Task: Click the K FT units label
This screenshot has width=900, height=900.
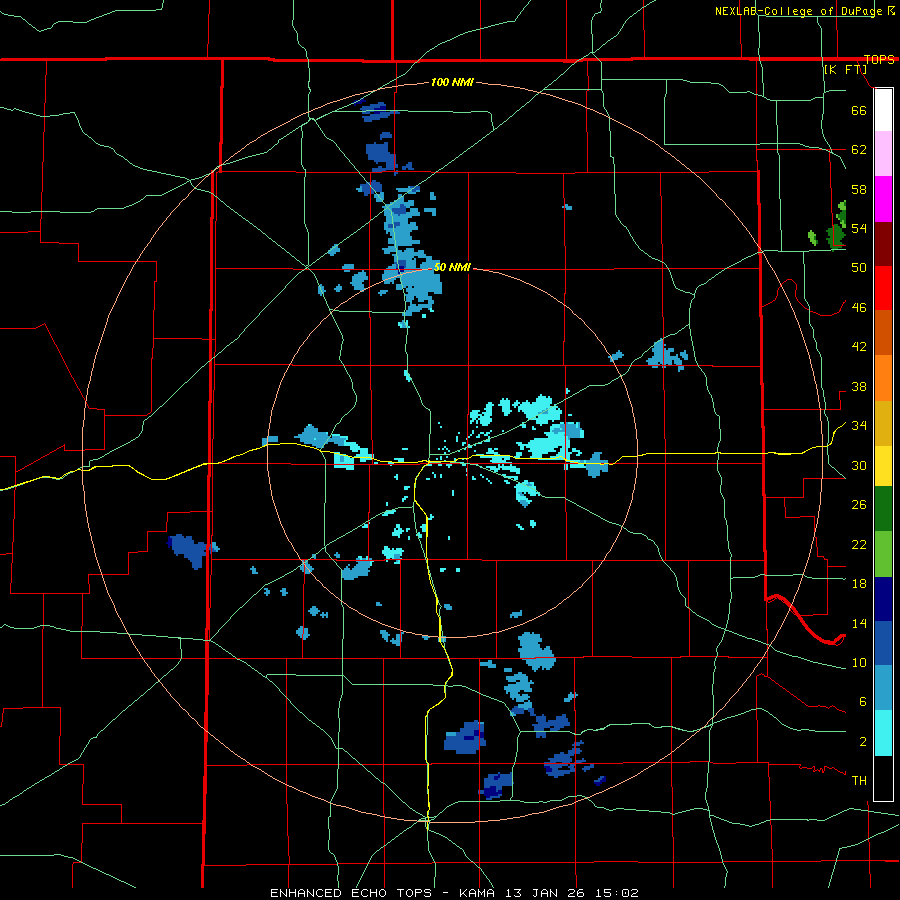Action: tap(845, 69)
